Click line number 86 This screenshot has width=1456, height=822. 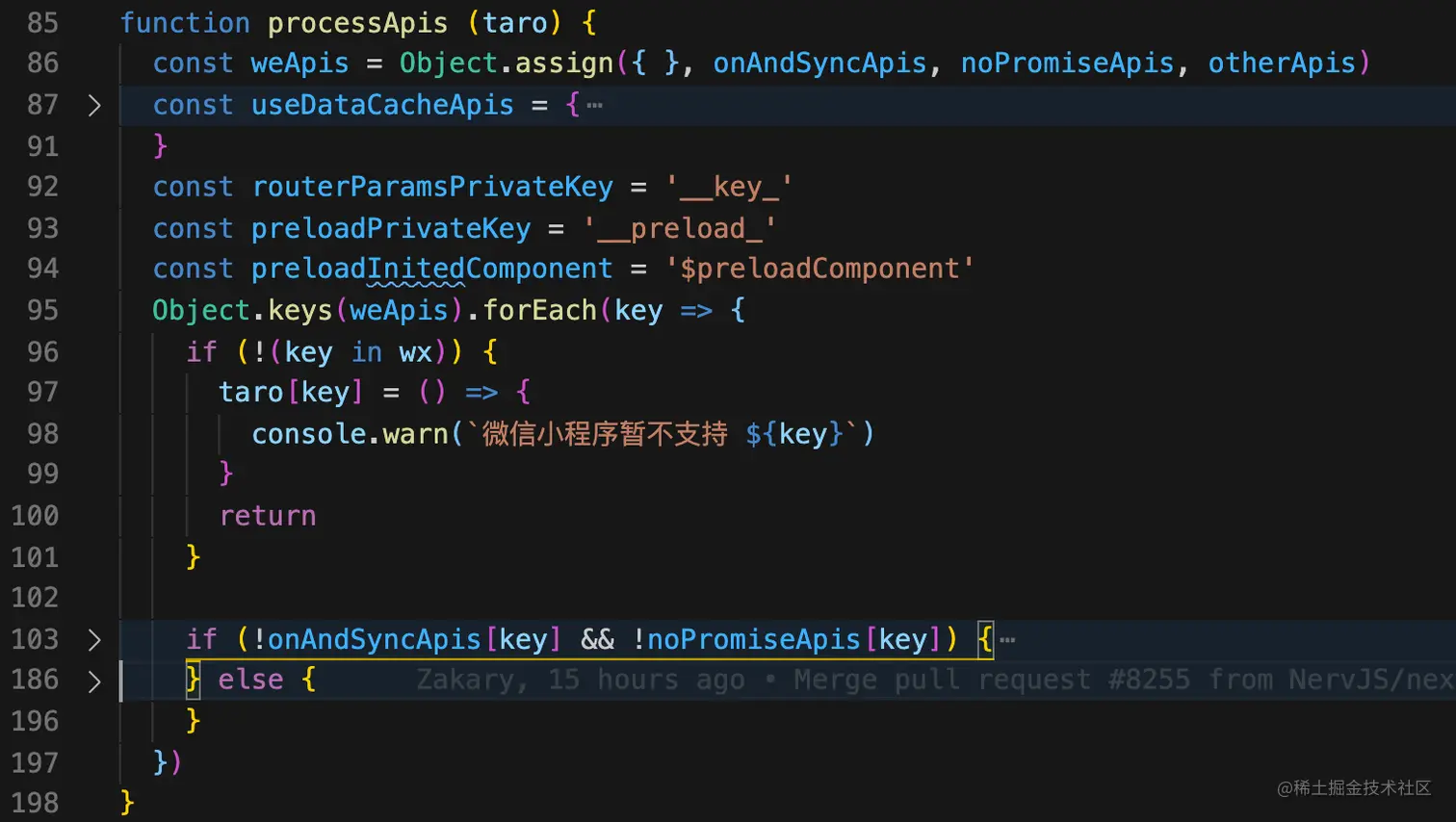42,64
